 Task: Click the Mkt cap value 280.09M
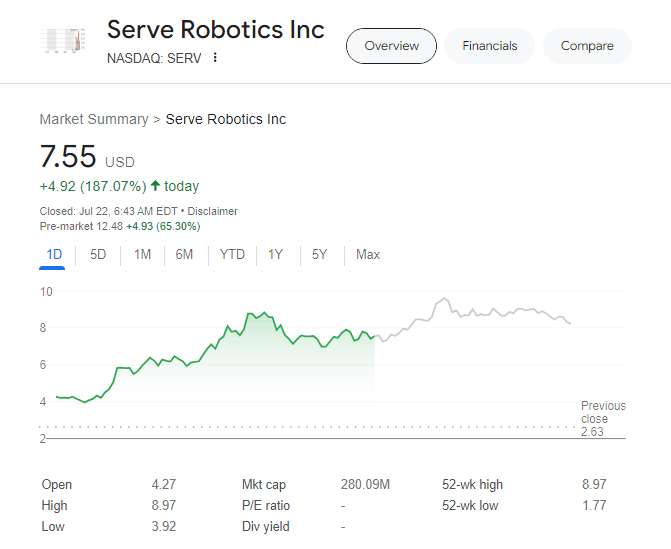[365, 485]
